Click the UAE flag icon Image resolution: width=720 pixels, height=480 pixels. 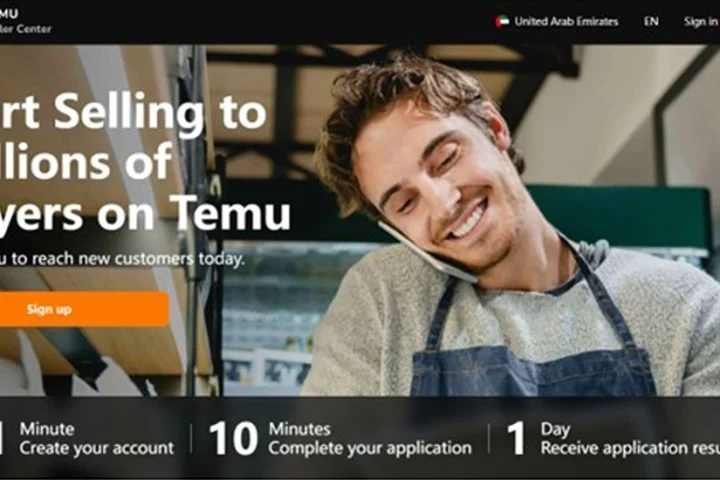(502, 22)
